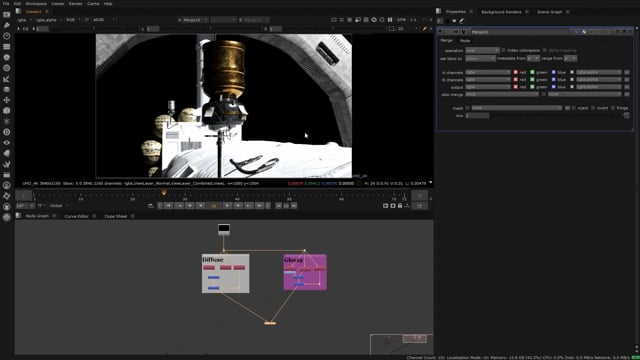This screenshot has width=640, height=360.
Task: Open the A channels layer dropdown
Action: click(x=488, y=72)
